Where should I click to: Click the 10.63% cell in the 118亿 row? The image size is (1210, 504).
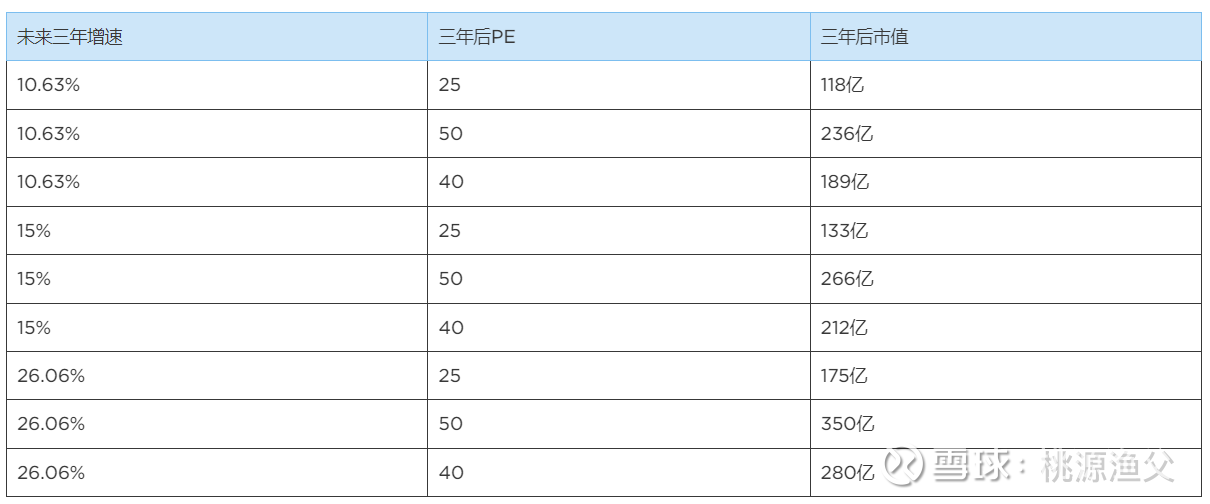click(x=48, y=85)
